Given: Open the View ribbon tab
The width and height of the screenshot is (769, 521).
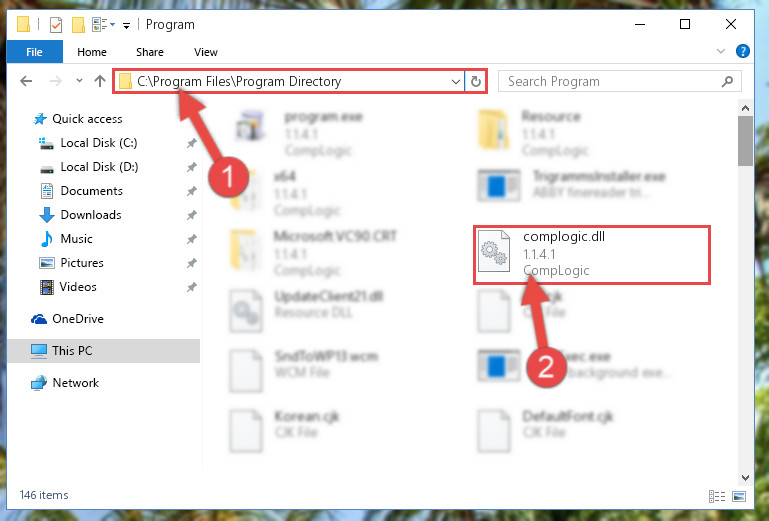Looking at the screenshot, I should point(205,52).
